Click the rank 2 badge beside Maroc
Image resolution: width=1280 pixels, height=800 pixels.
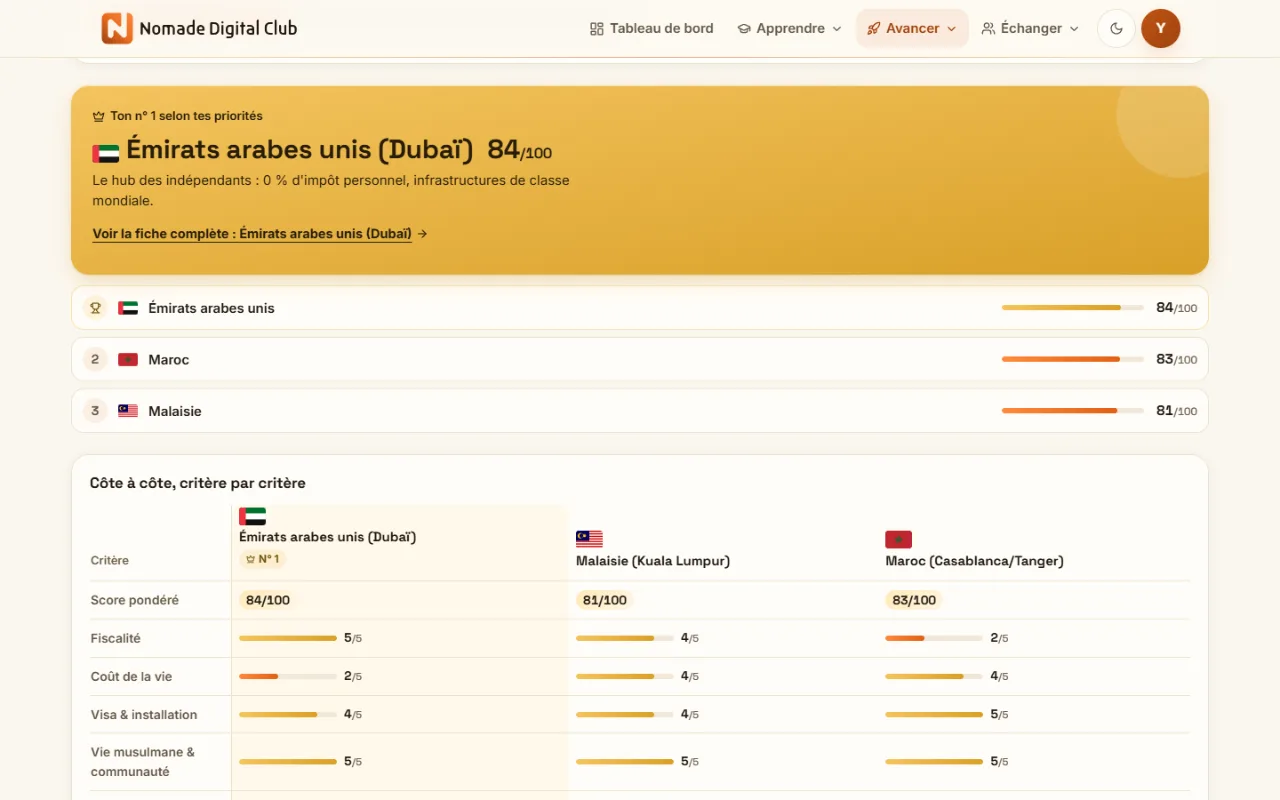(x=95, y=359)
